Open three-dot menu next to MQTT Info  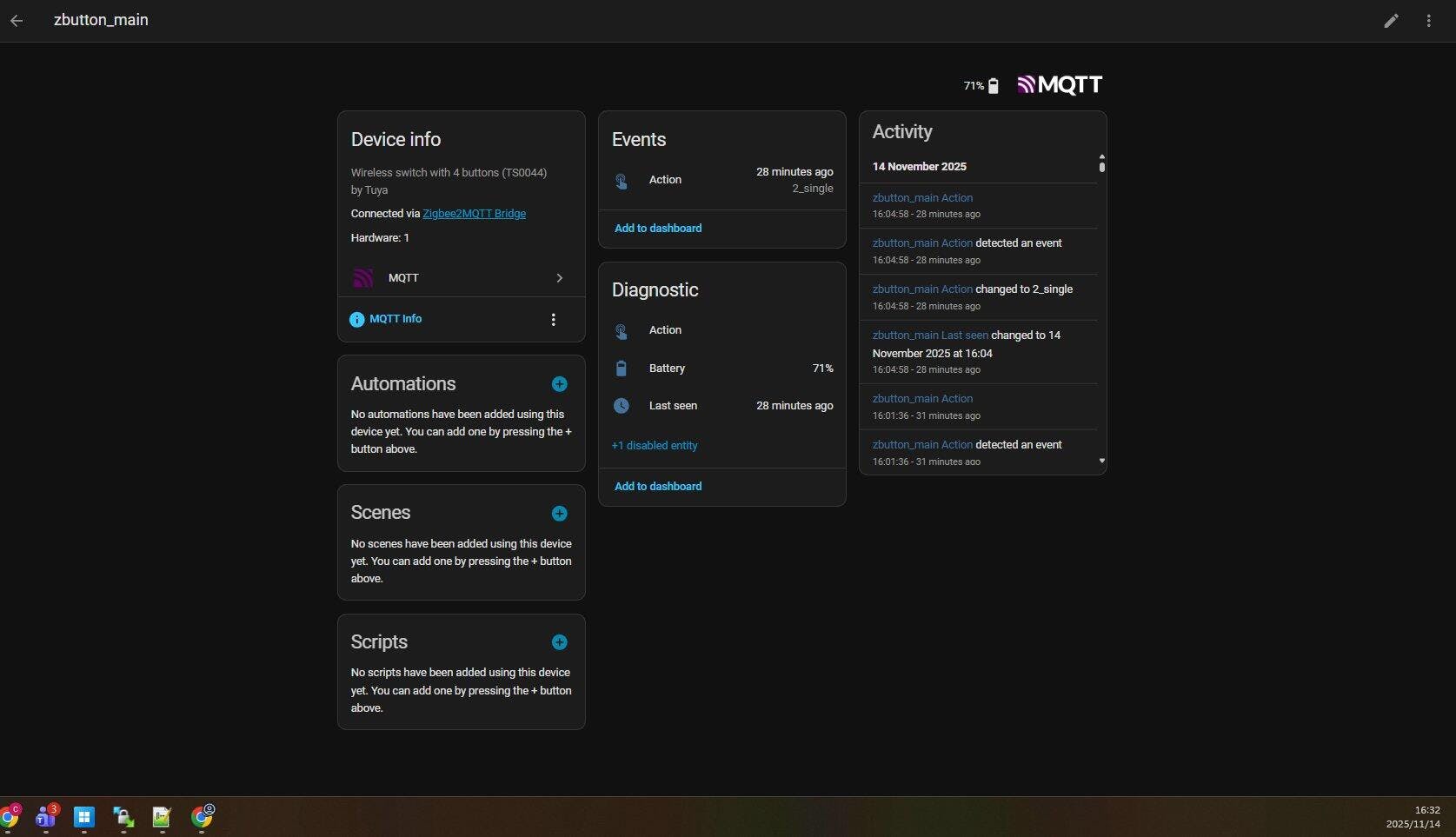(553, 320)
